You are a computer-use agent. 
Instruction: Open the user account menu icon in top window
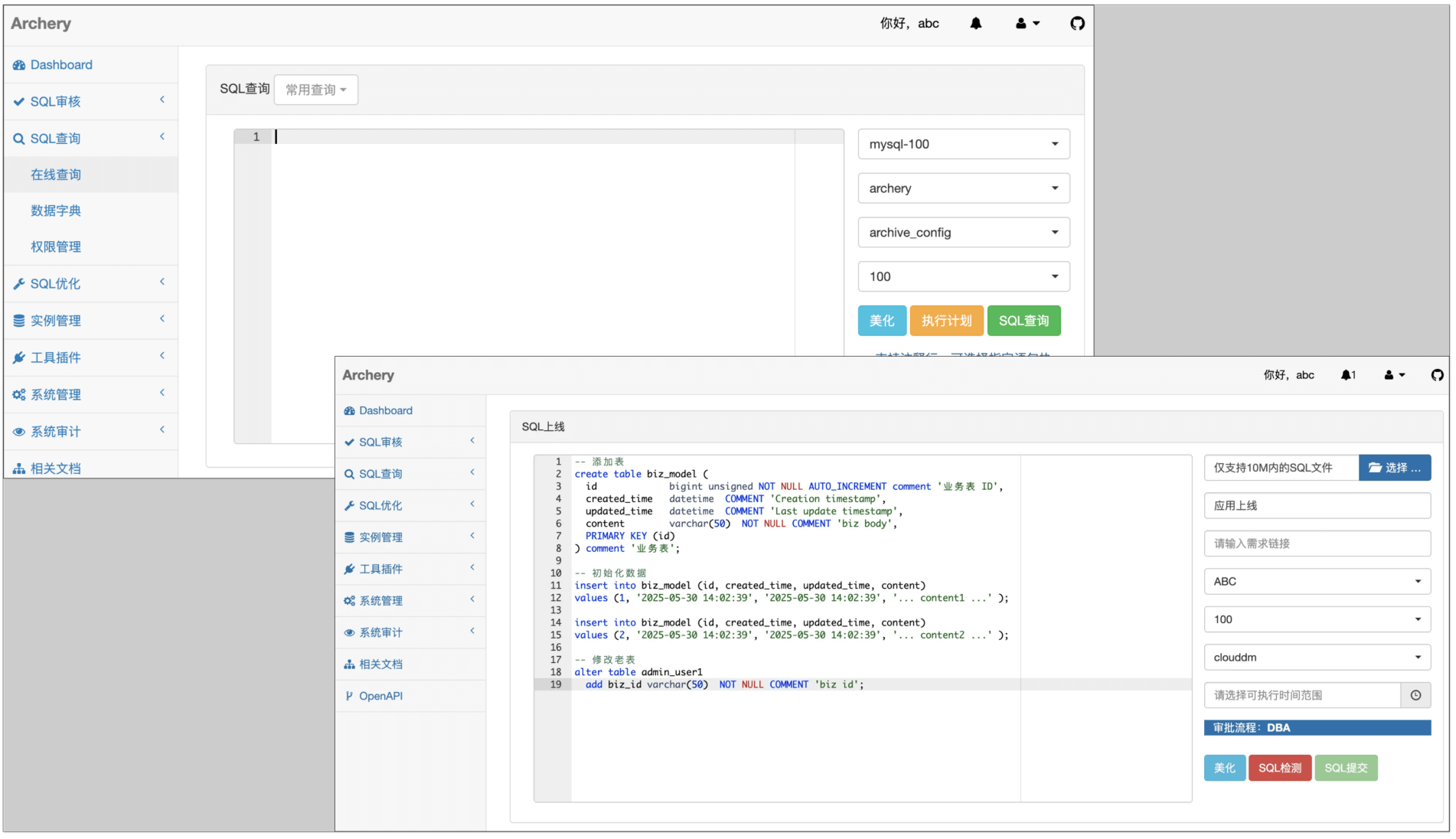tap(1027, 24)
